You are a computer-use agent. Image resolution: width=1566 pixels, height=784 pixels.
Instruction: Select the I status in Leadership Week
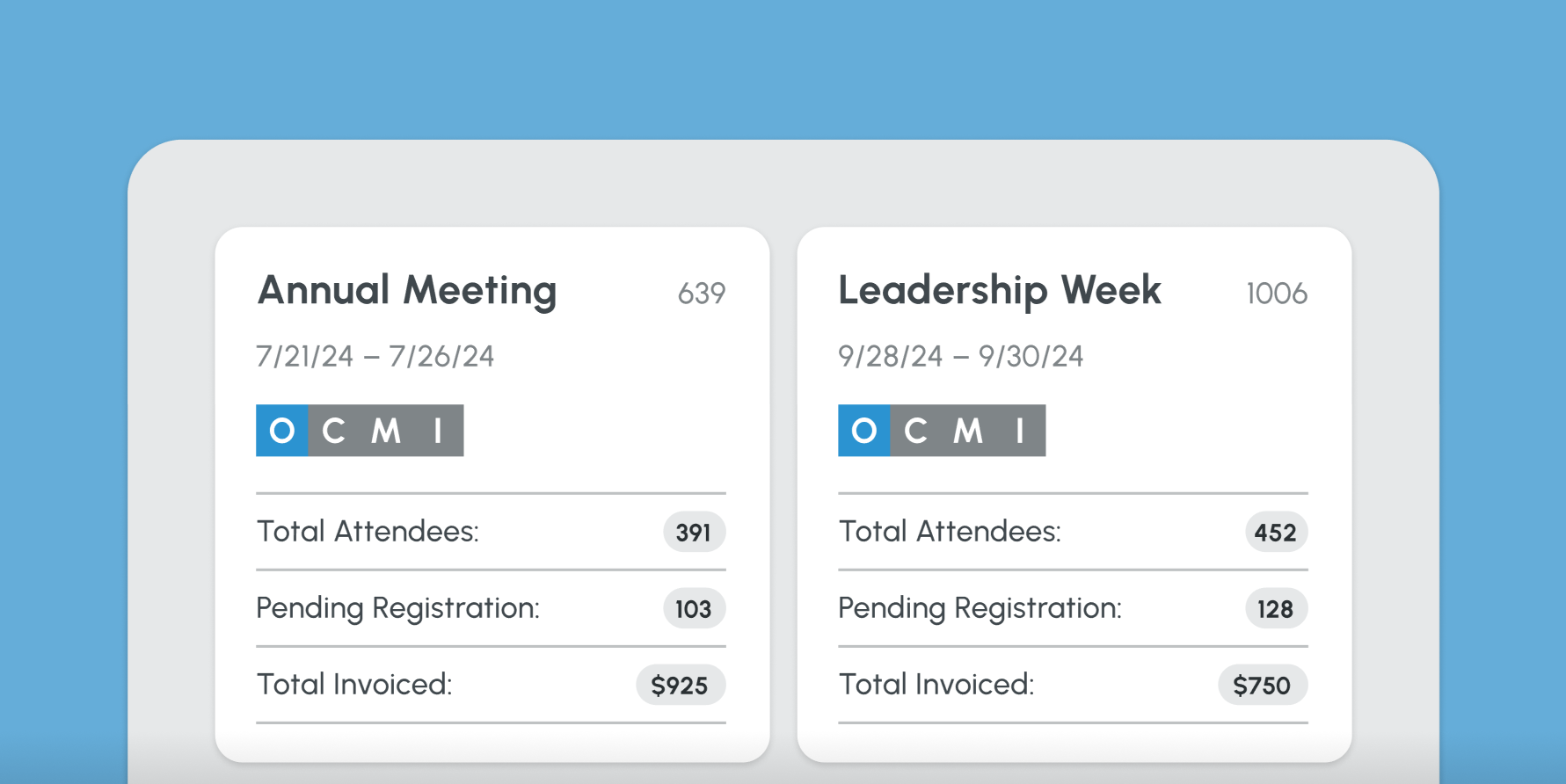[1020, 431]
